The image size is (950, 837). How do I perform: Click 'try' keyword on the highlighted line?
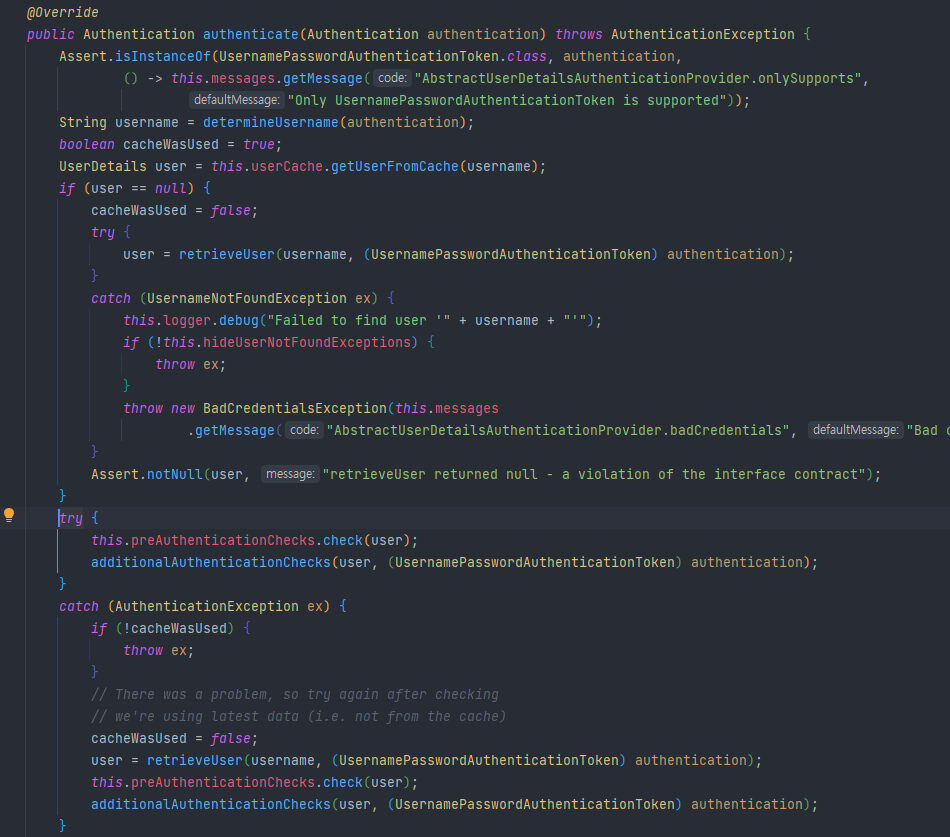pyautogui.click(x=71, y=518)
